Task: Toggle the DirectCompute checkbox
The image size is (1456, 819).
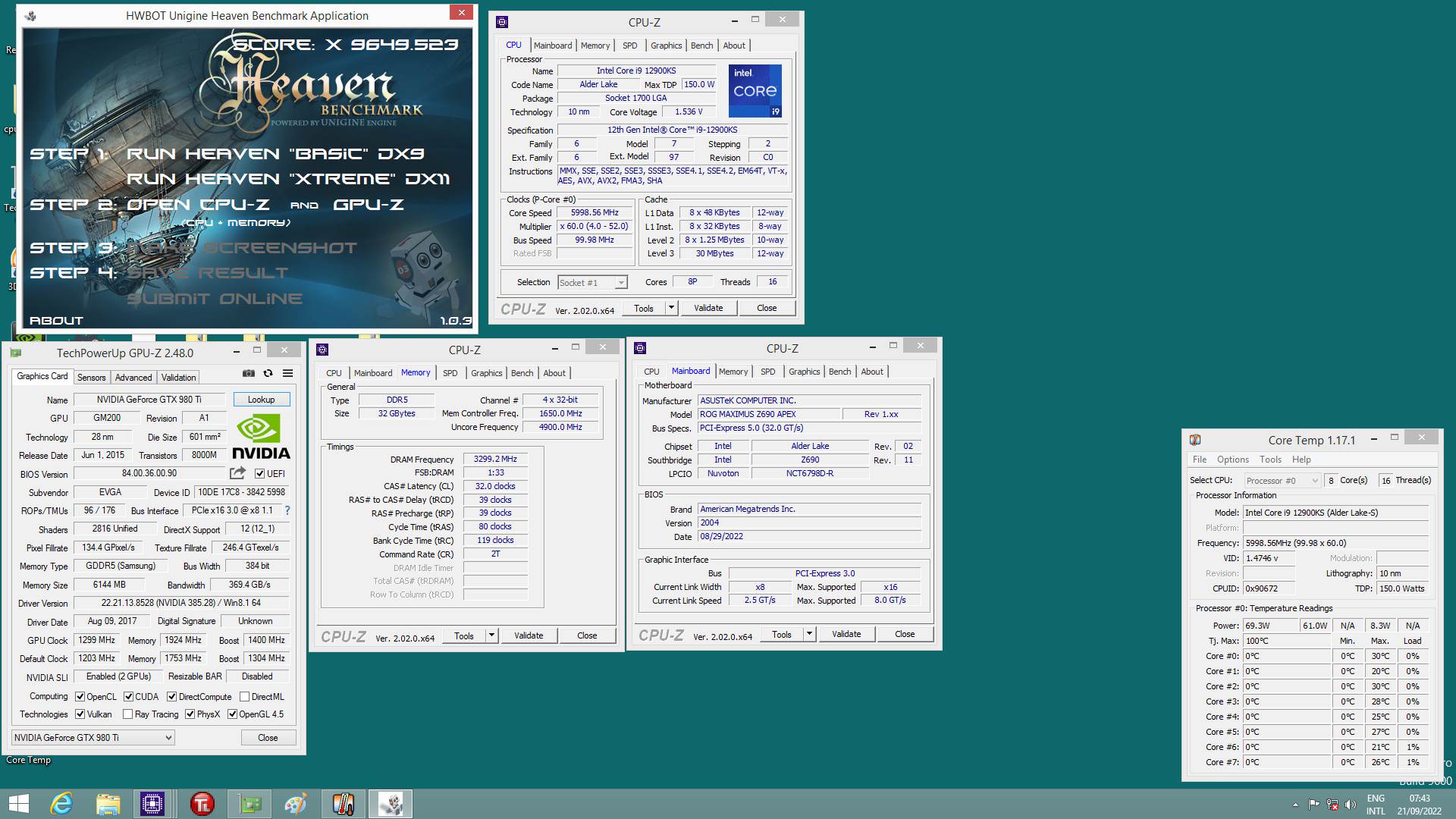Action: [x=172, y=697]
